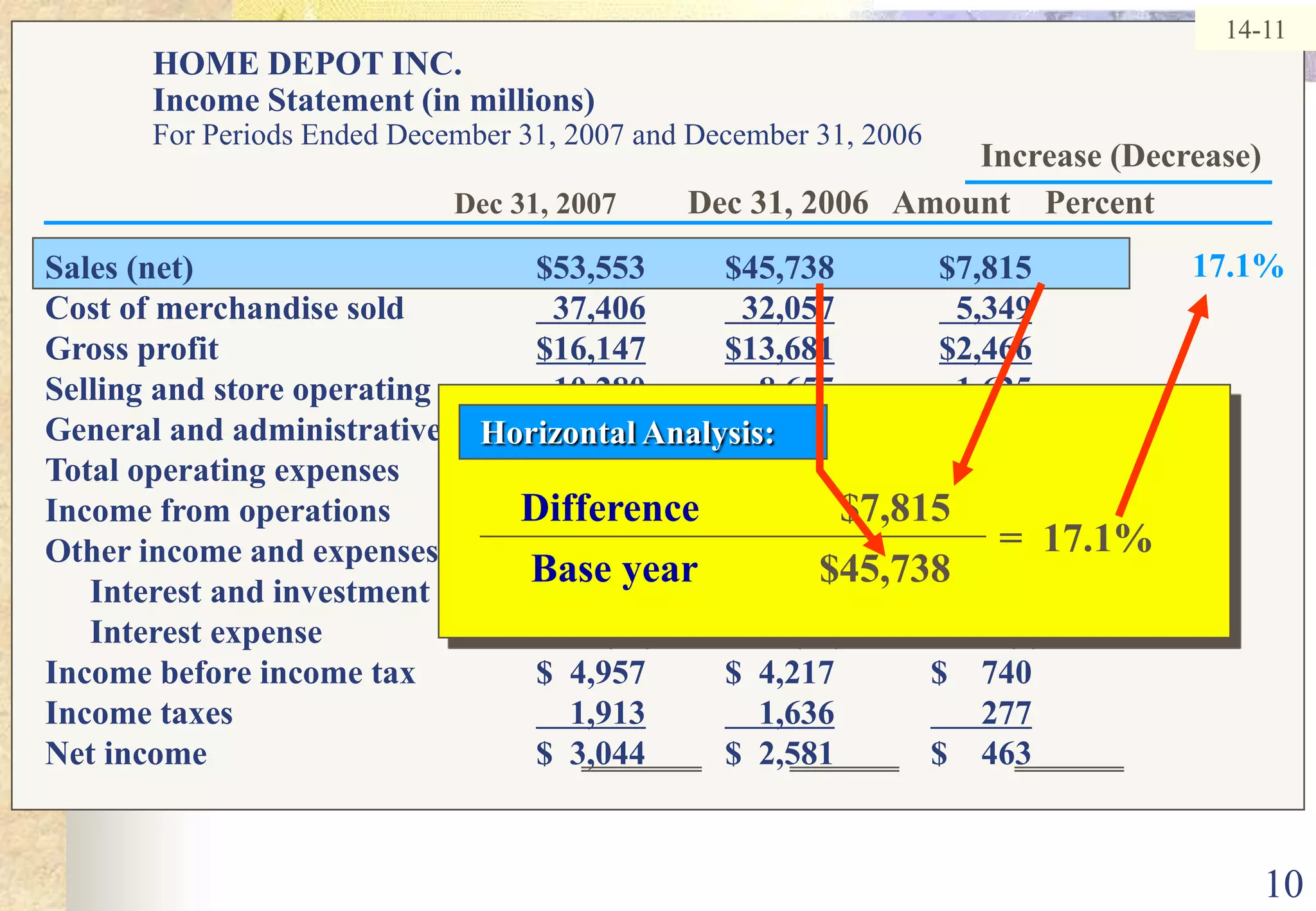Click the $7,815 amount in Sales row
The image size is (1316, 911).
(x=985, y=267)
